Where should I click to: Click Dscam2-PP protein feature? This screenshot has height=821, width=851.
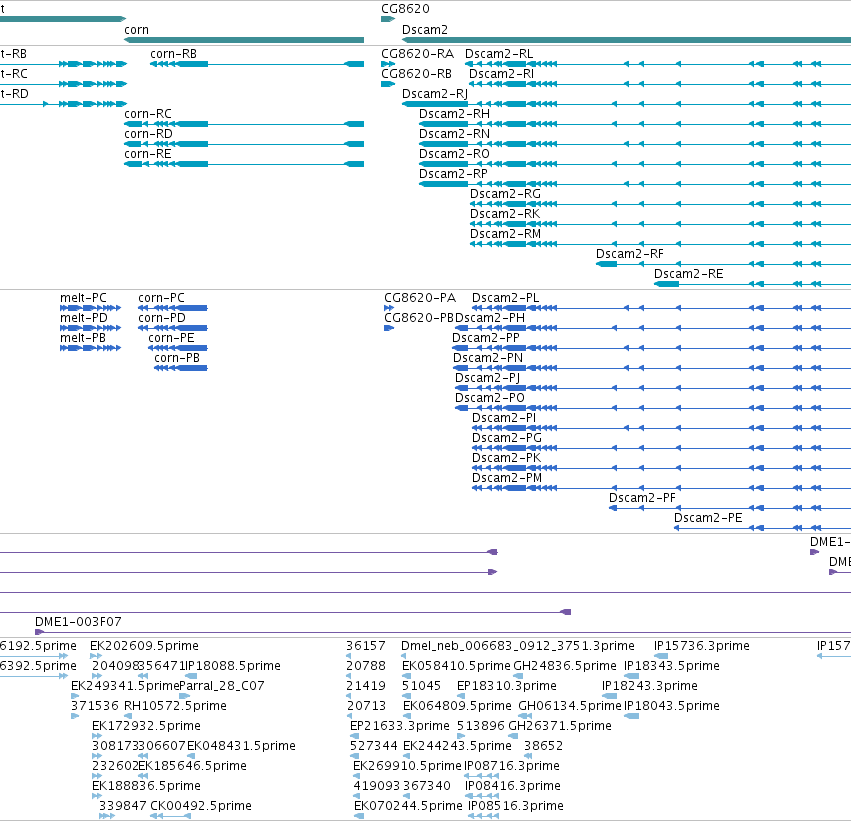point(486,339)
